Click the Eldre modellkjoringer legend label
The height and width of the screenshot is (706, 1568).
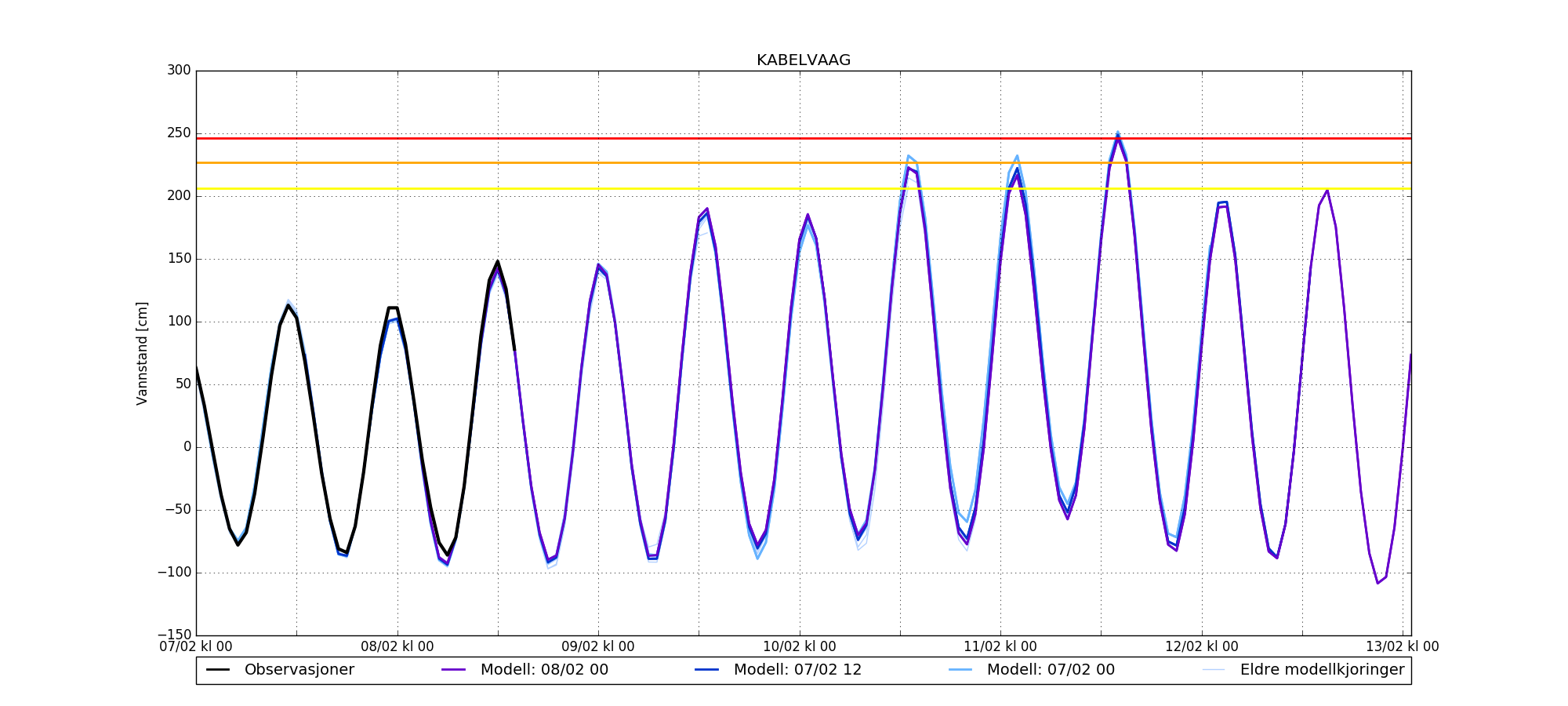(x=1323, y=670)
